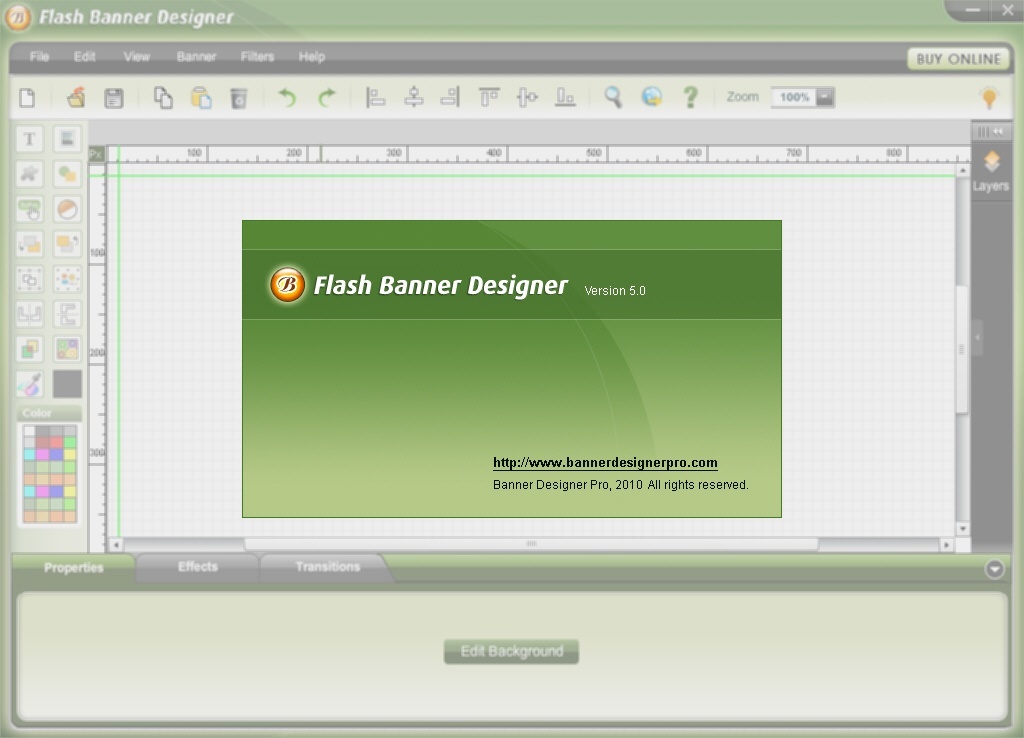1024x738 pixels.
Task: Open the Filters menu
Action: click(x=257, y=57)
